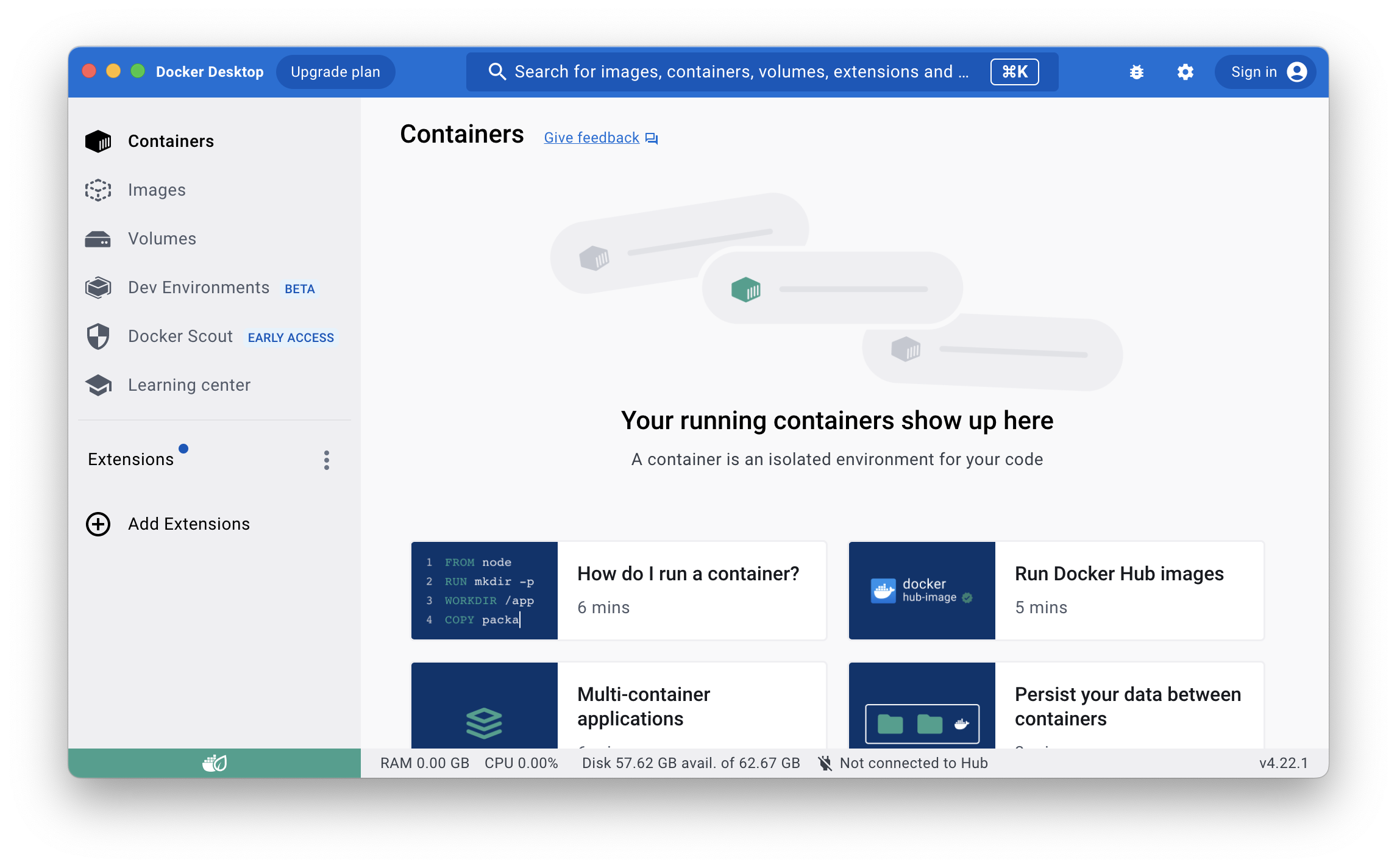Click the stacked layers thumbnail

pos(485,706)
